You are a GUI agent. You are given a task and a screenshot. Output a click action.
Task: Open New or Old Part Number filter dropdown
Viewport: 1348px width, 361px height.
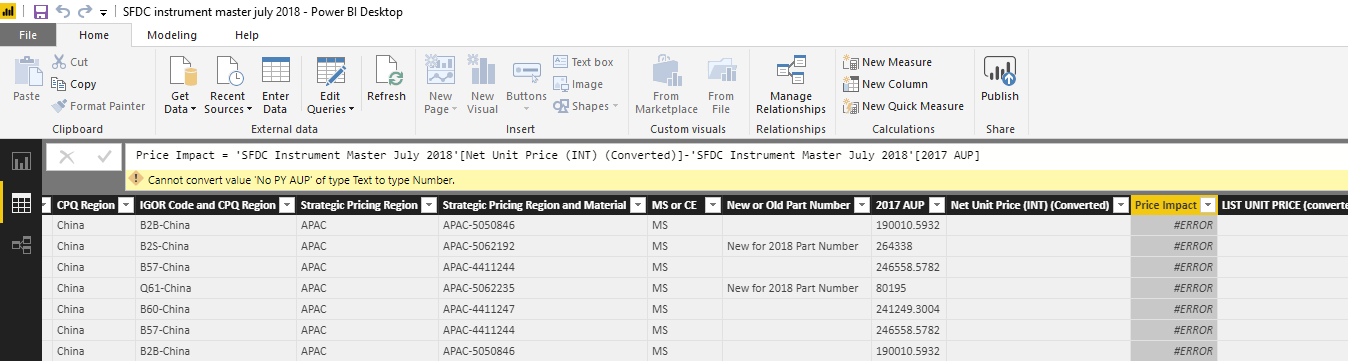(x=861, y=205)
